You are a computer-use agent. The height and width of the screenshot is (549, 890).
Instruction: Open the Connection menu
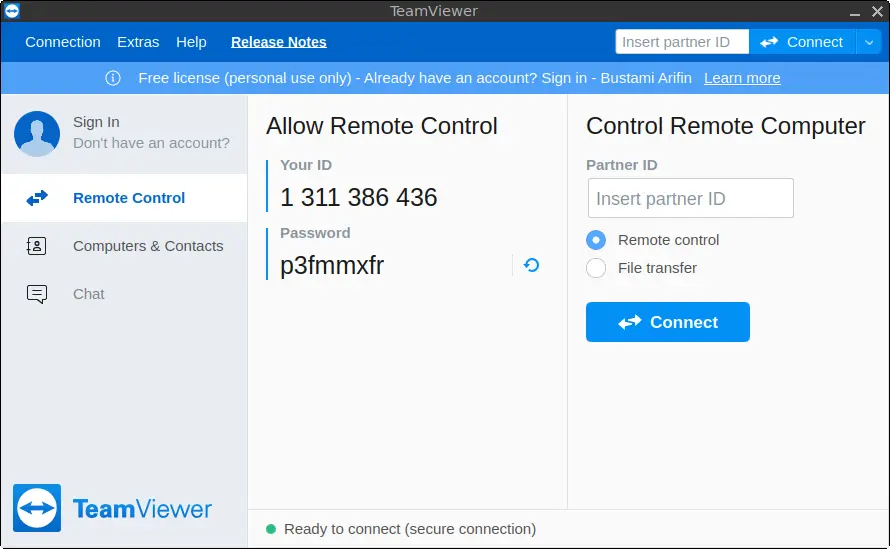(63, 42)
